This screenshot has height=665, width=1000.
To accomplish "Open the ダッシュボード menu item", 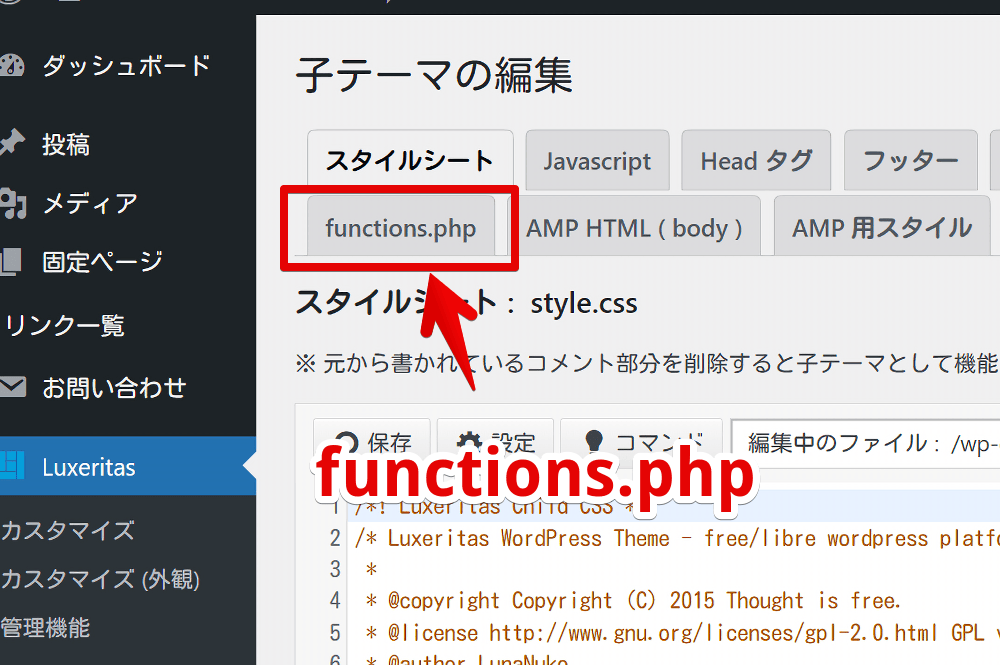I will pyautogui.click(x=126, y=66).
